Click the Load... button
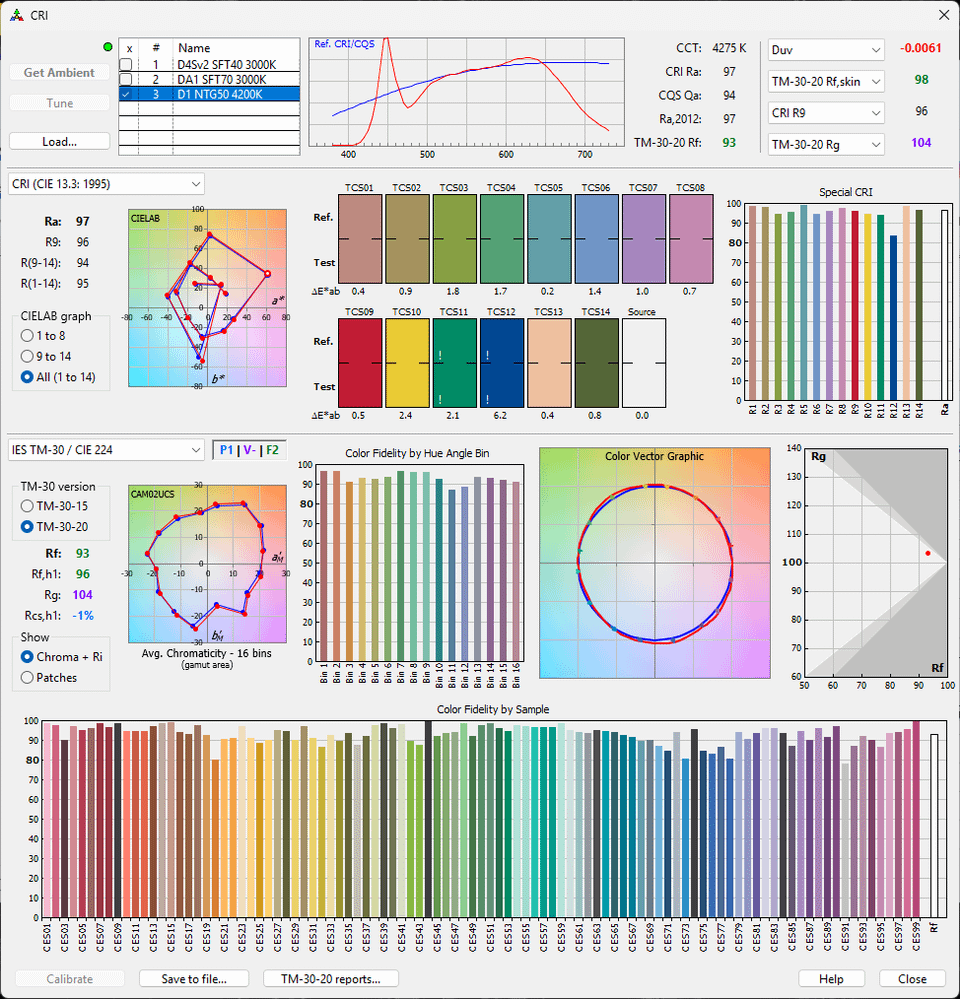The width and height of the screenshot is (960, 999). click(x=59, y=141)
